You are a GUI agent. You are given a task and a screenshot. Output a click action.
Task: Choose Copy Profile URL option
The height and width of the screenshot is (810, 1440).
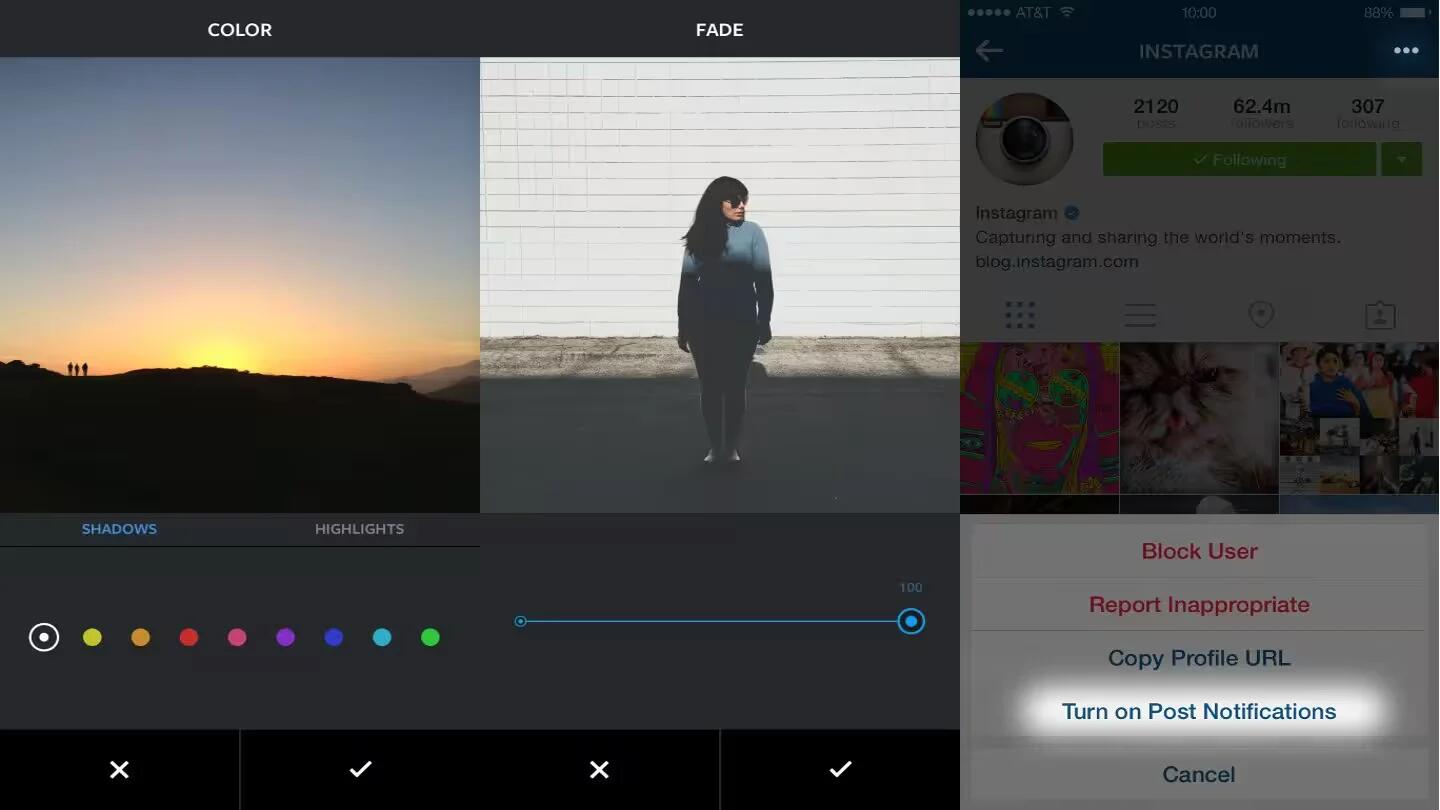coord(1199,658)
